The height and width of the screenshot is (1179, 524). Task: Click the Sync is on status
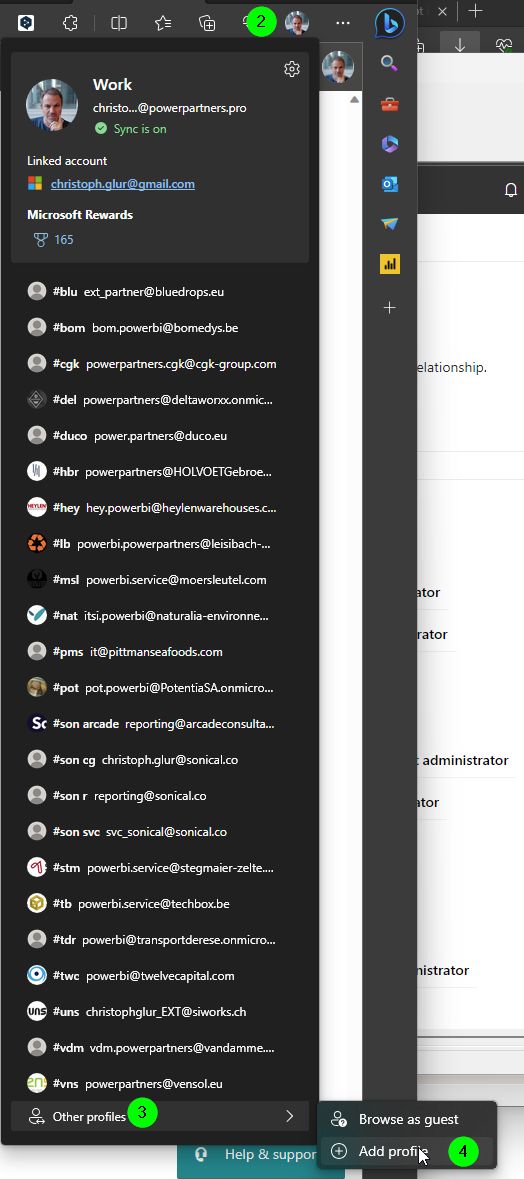tap(131, 129)
